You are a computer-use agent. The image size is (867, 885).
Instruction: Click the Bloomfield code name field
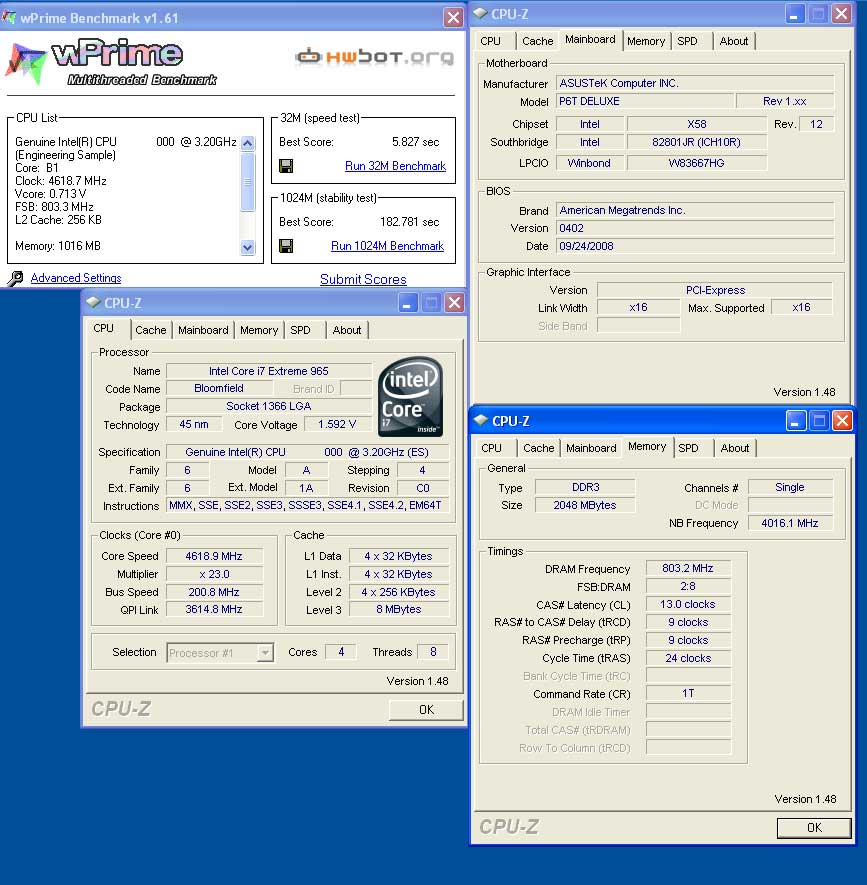point(219,388)
